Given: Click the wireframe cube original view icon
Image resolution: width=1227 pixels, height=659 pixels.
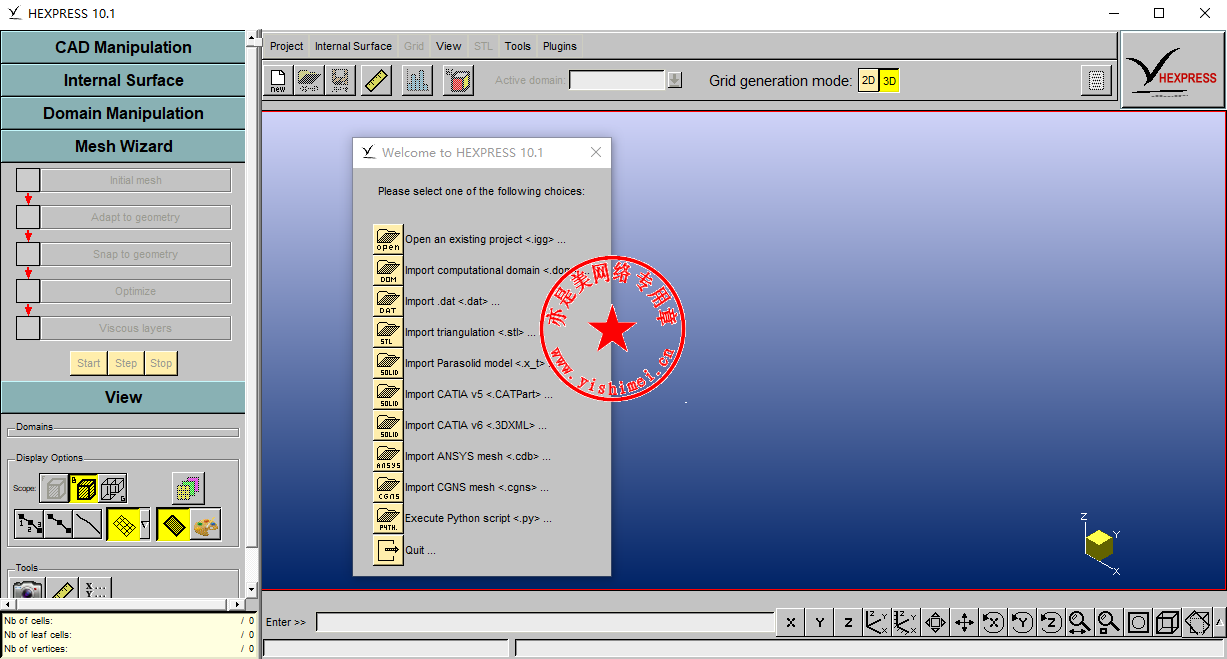Looking at the screenshot, I should [1167, 622].
